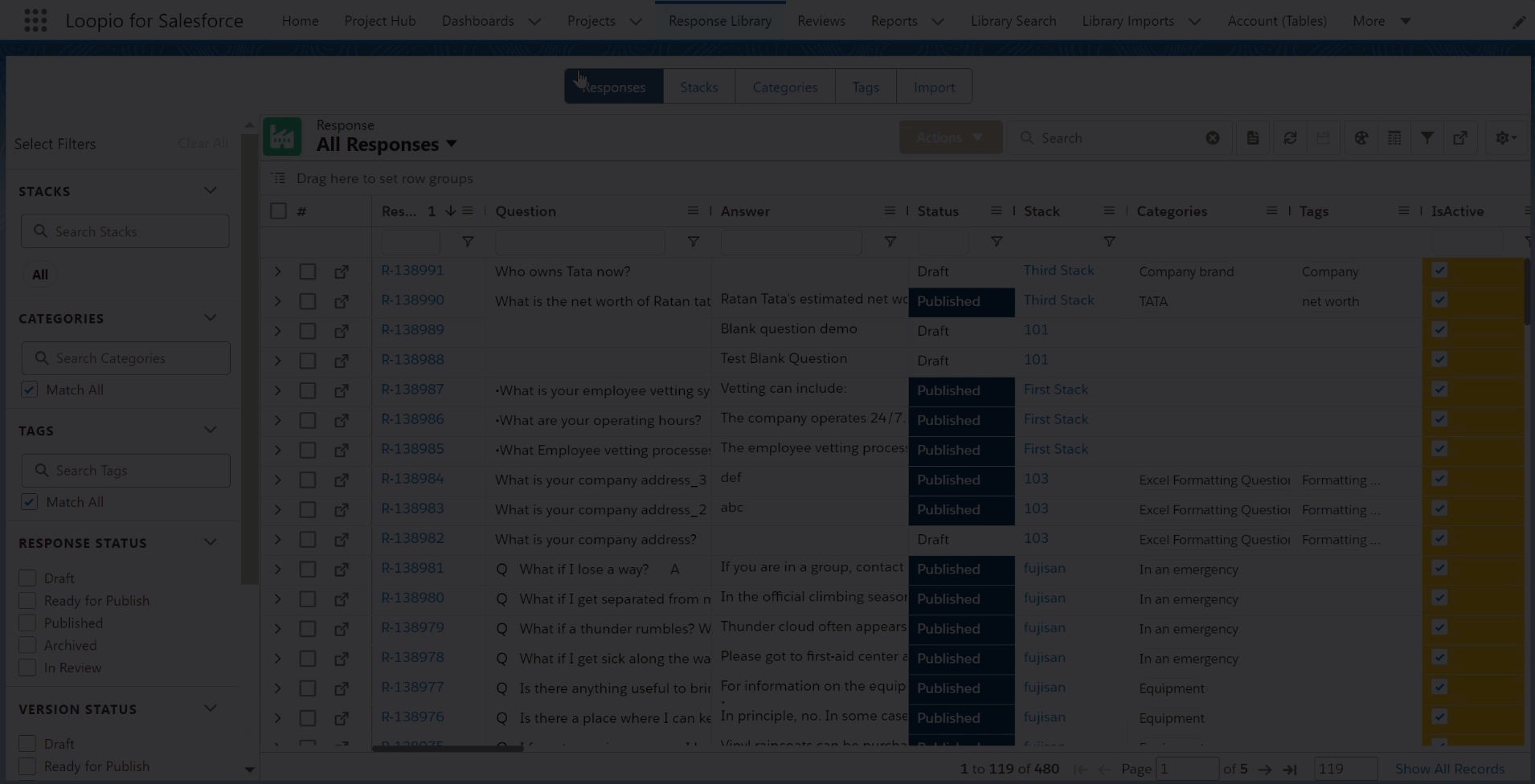Screen dimensions: 1535x784
Task: Click the save icon in grid toolbar
Action: [x=1323, y=138]
